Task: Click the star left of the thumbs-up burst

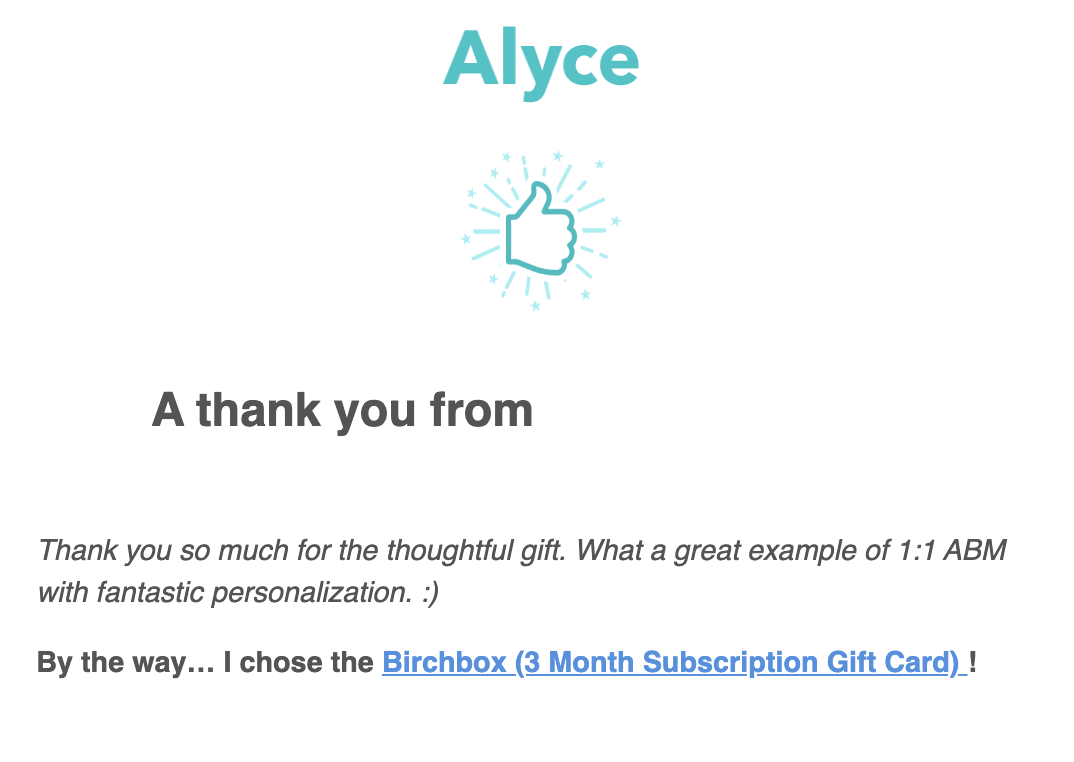Action: pos(466,239)
